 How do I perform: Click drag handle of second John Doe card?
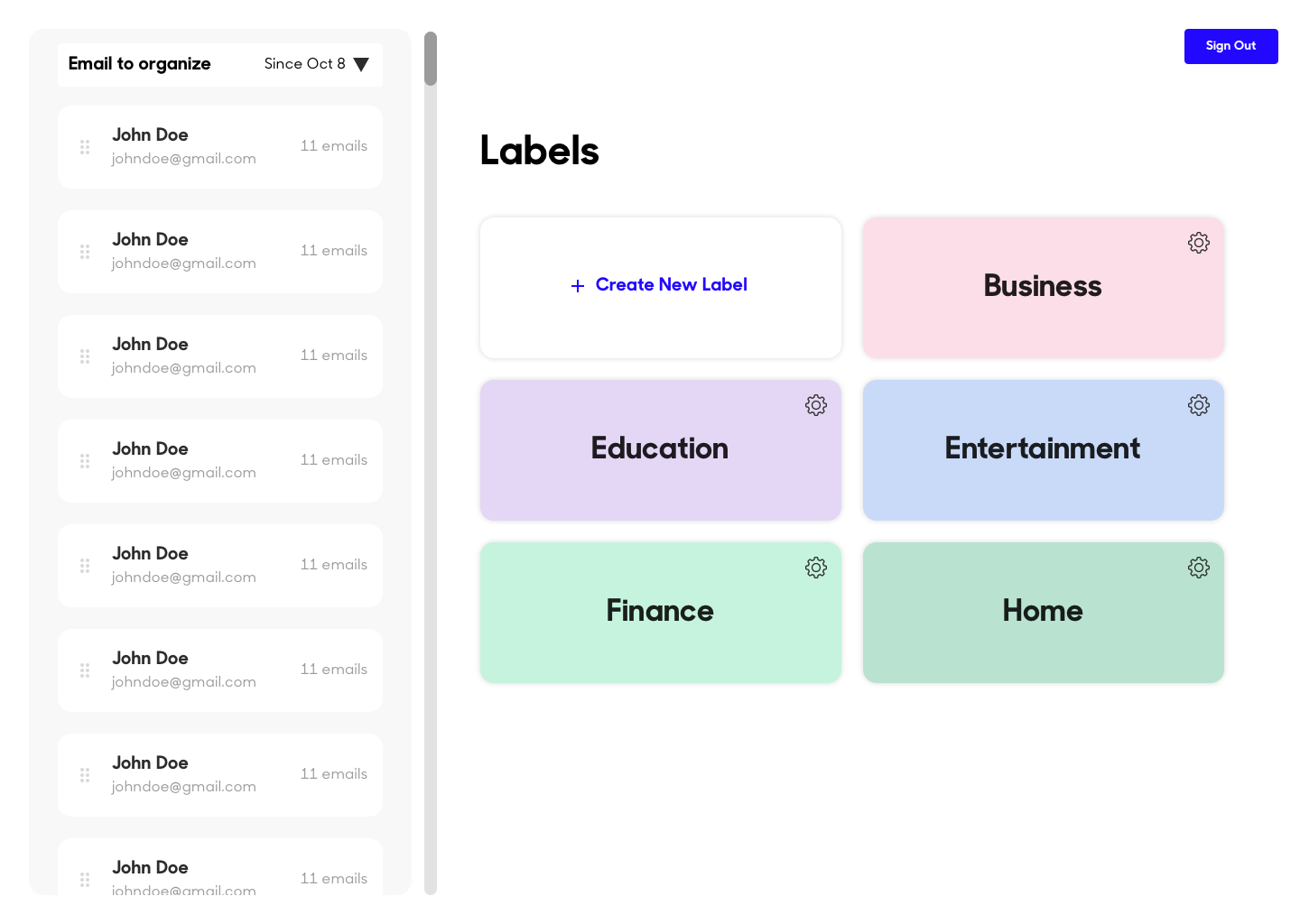click(x=85, y=252)
